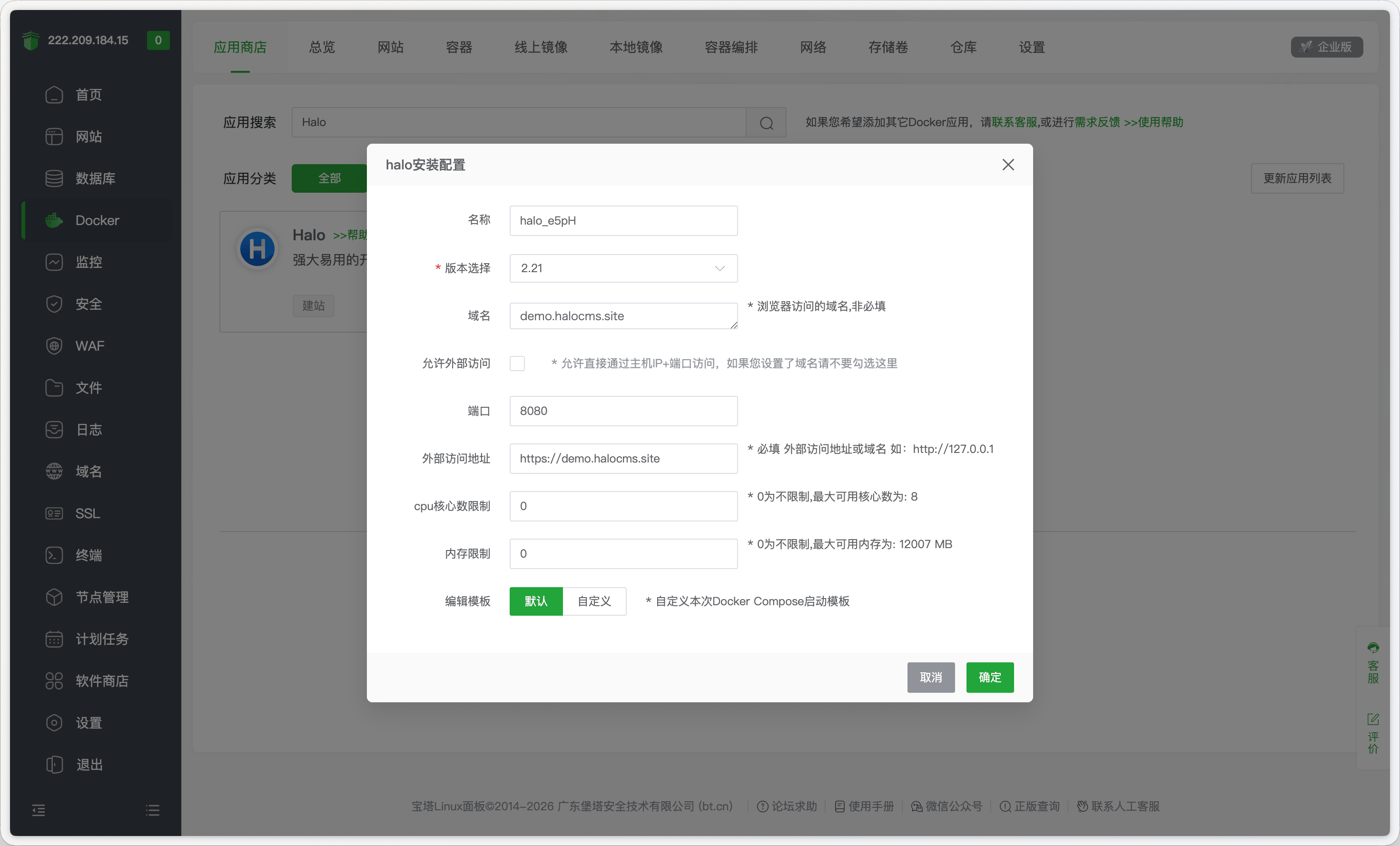Image resolution: width=1400 pixels, height=846 pixels.
Task: Click the WAF shield globe icon
Action: tap(54, 346)
